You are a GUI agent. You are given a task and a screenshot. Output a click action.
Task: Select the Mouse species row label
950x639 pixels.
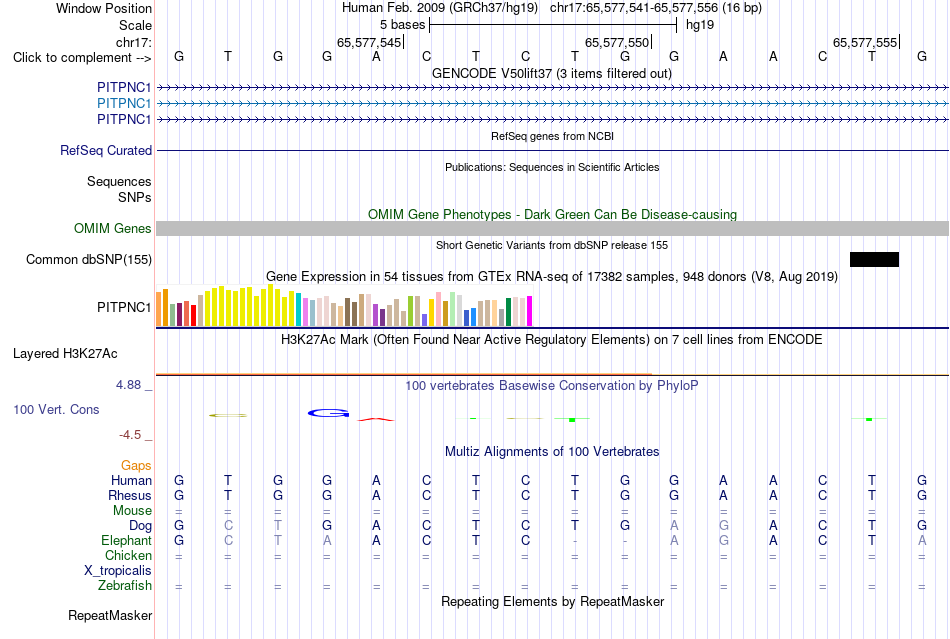(132, 511)
